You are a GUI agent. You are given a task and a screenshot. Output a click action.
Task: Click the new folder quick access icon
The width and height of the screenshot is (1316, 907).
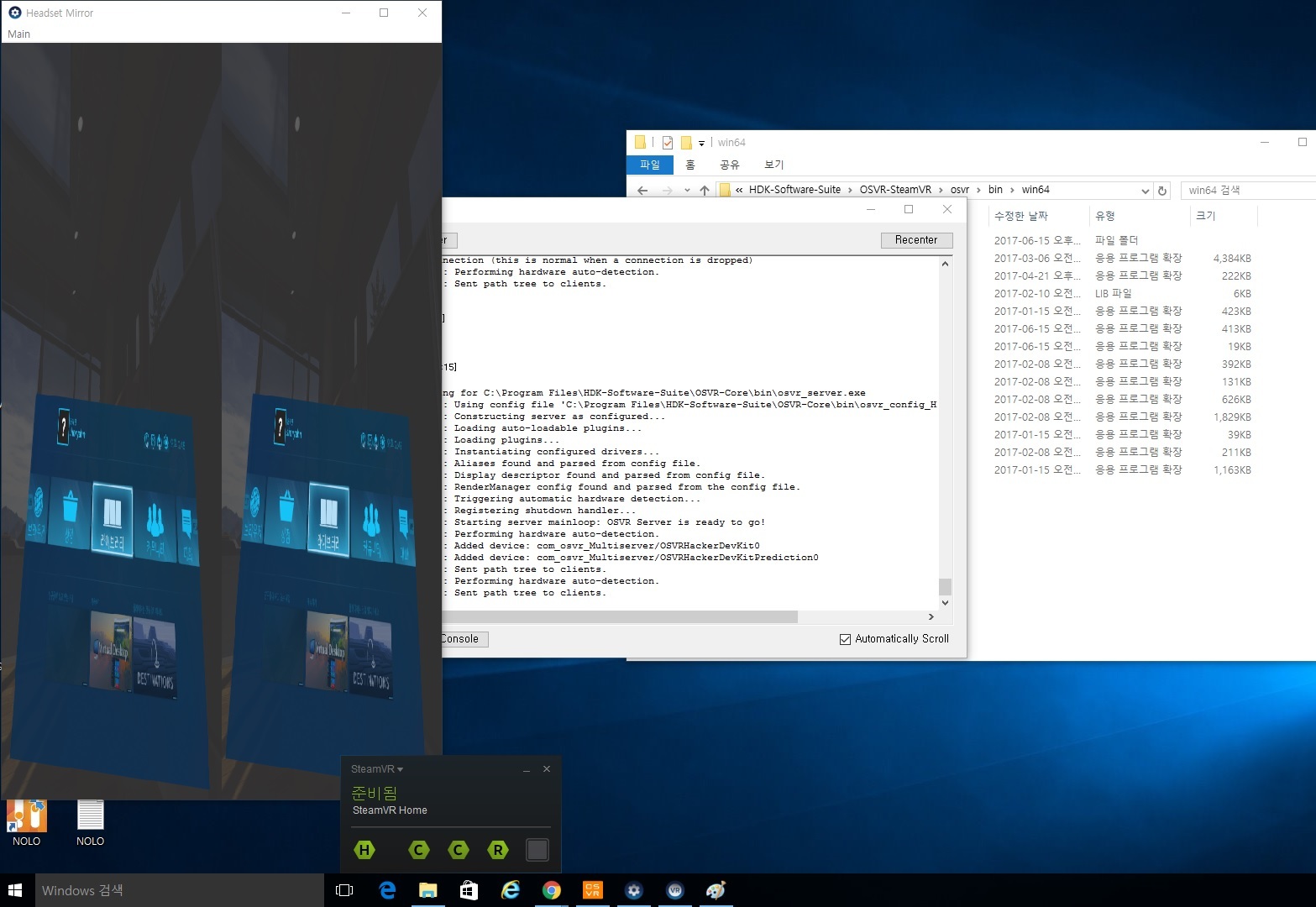coord(686,143)
